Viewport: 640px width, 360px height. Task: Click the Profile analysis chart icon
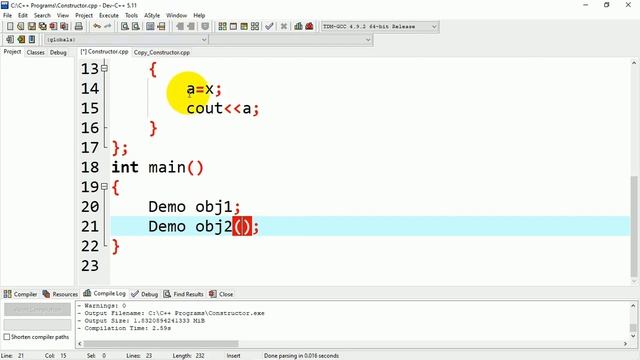click(x=298, y=27)
